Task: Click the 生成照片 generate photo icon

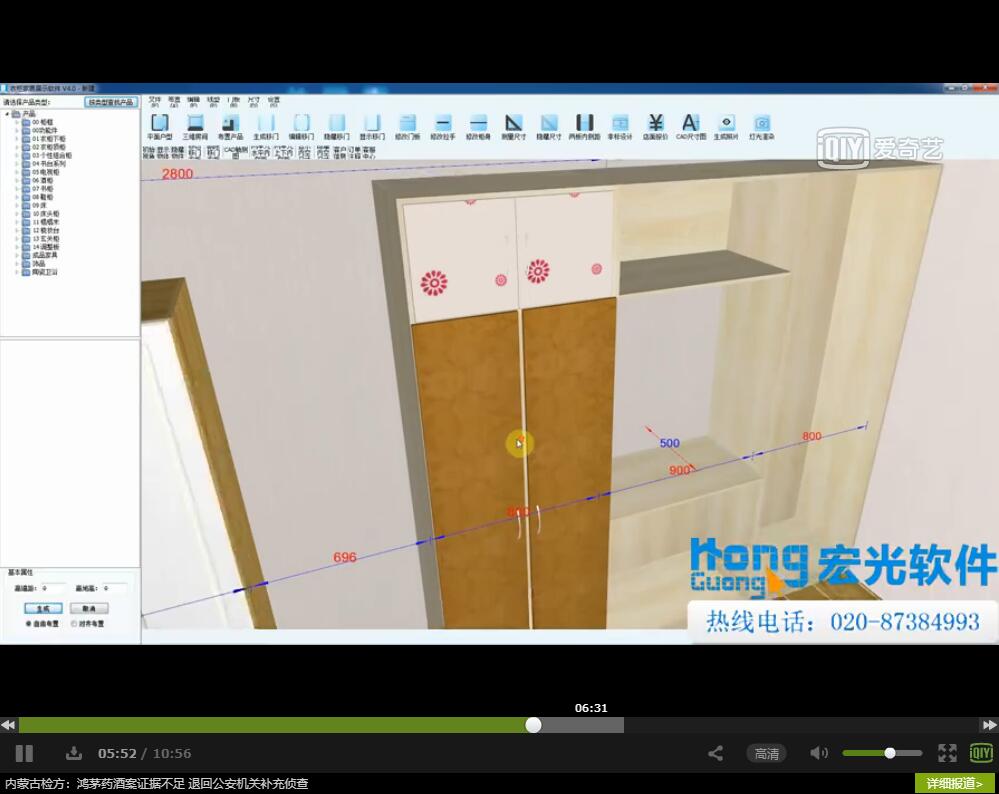Action: tap(726, 126)
